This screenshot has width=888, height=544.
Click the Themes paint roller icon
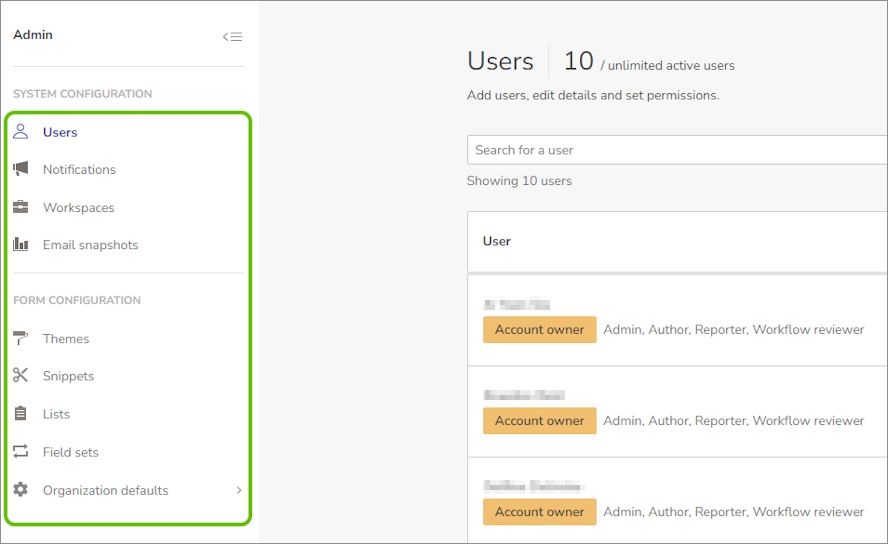20,338
